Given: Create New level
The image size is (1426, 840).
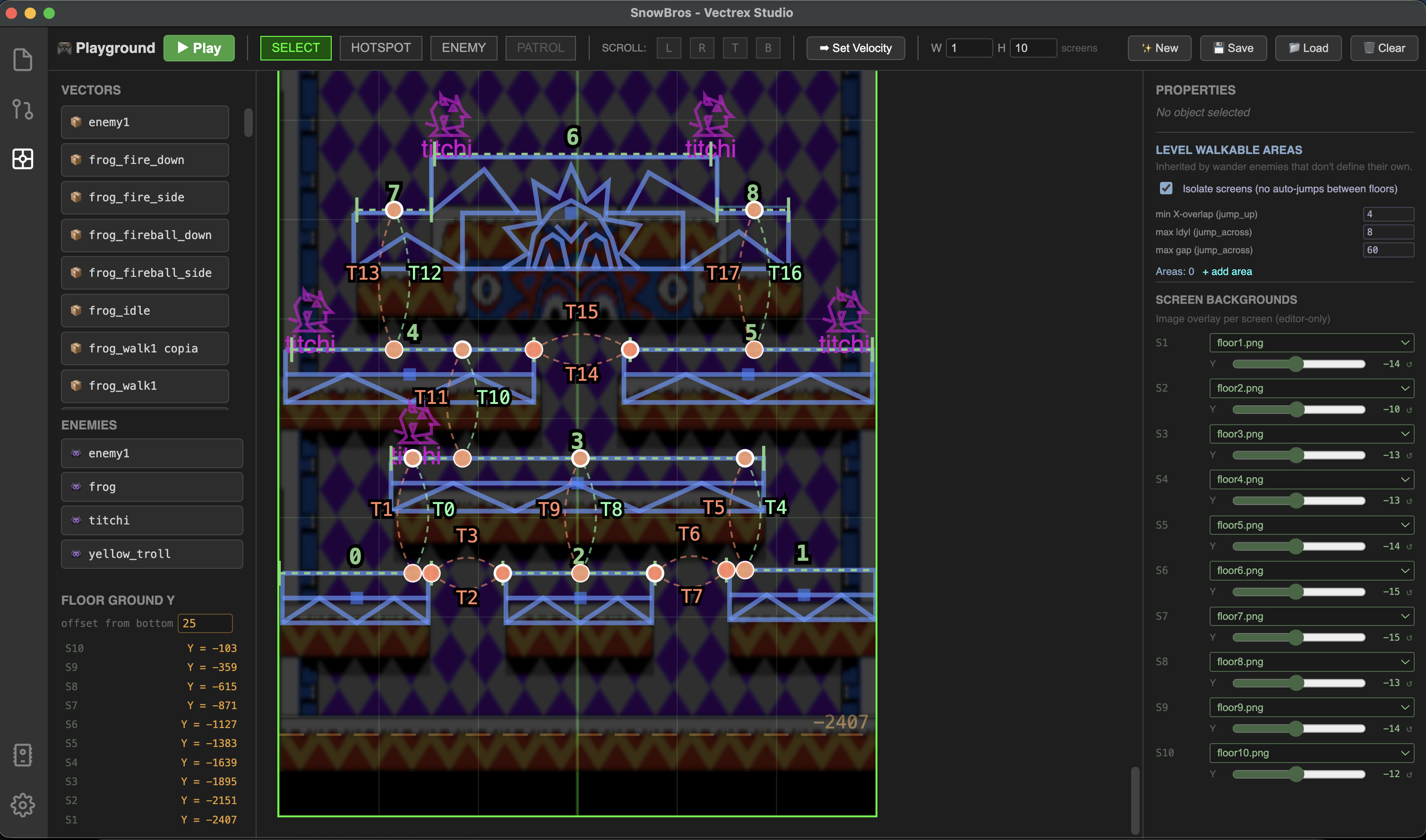Looking at the screenshot, I should click(1160, 48).
